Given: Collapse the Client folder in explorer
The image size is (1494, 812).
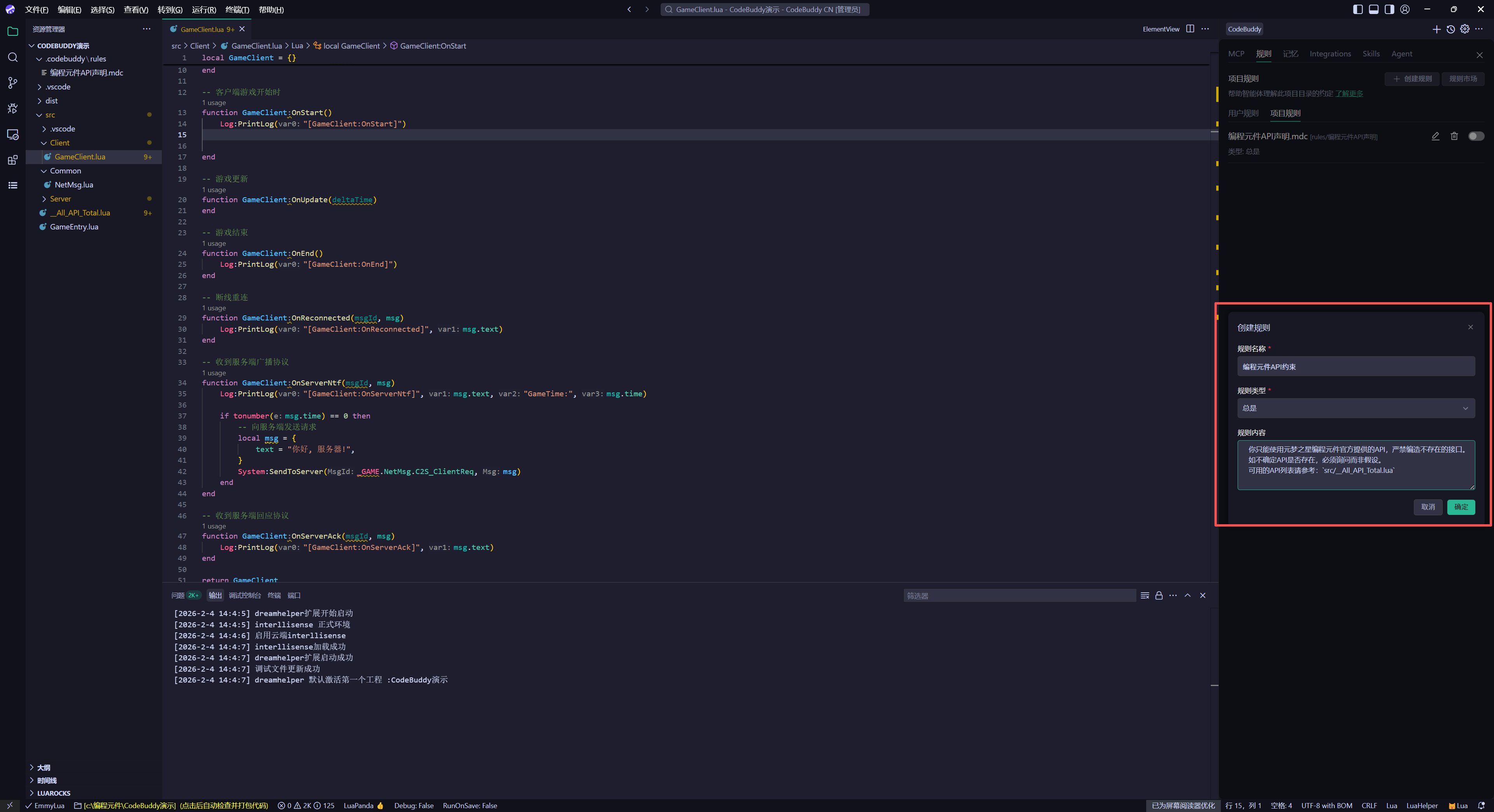Looking at the screenshot, I should pyautogui.click(x=59, y=143).
